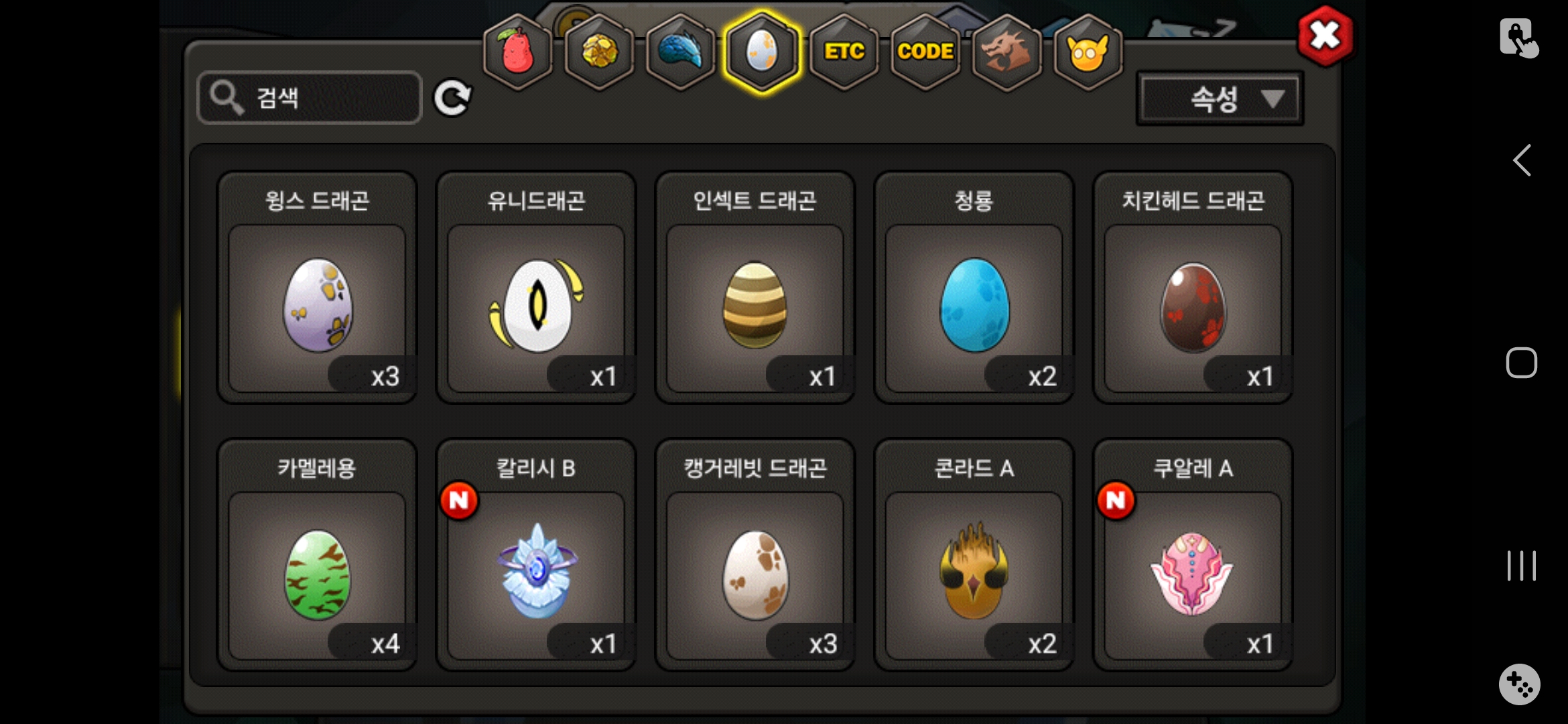Switch to the ETC tab
The height and width of the screenshot is (724, 1568).
[x=844, y=52]
